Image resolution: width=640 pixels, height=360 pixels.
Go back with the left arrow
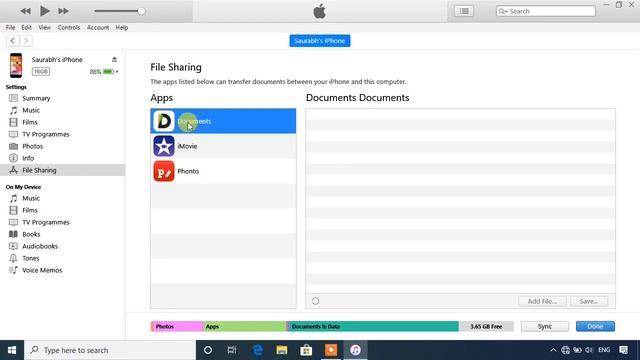click(13, 41)
